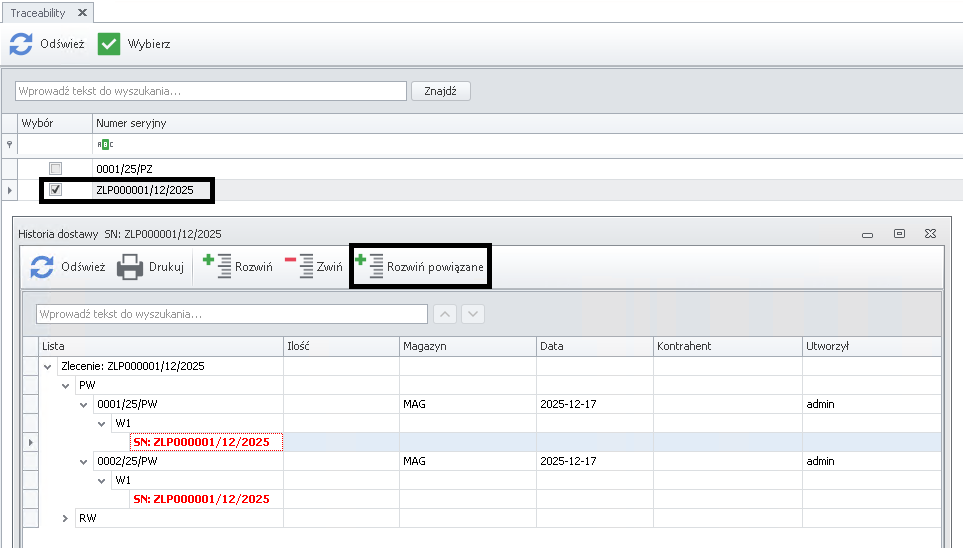963x548 pixels.
Task: Close the Traceability tab
Action: [82, 13]
